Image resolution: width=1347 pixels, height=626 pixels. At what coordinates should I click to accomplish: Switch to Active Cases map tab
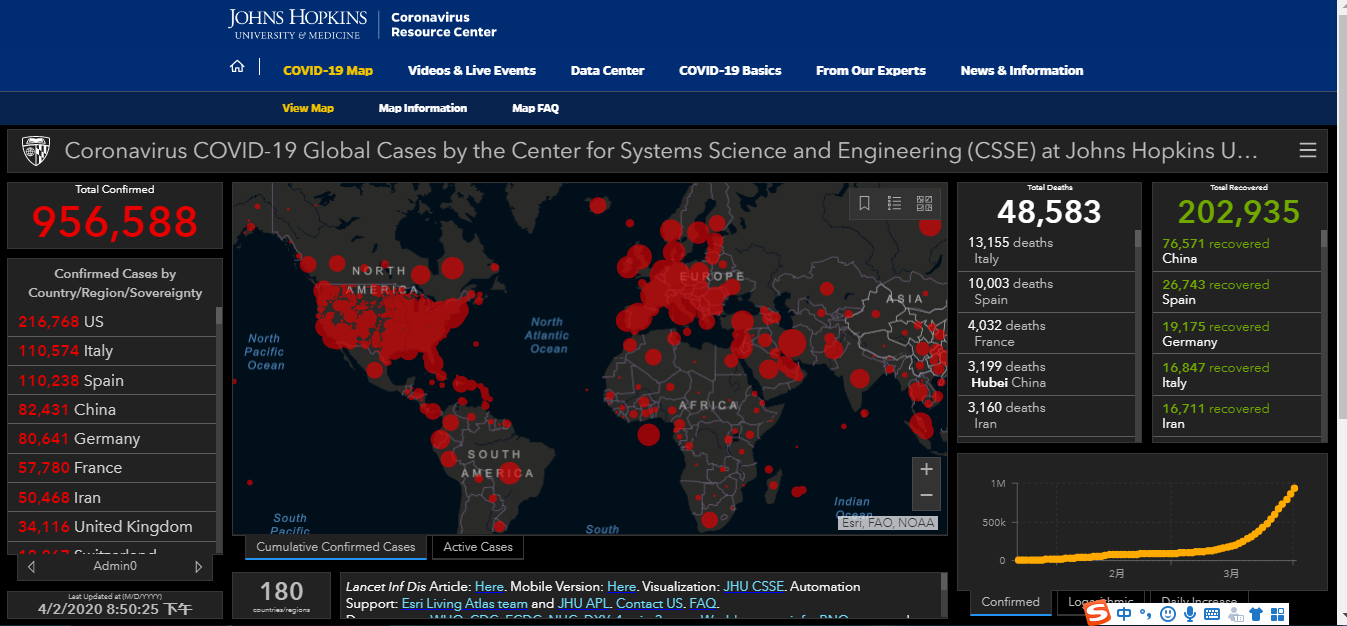pos(478,547)
